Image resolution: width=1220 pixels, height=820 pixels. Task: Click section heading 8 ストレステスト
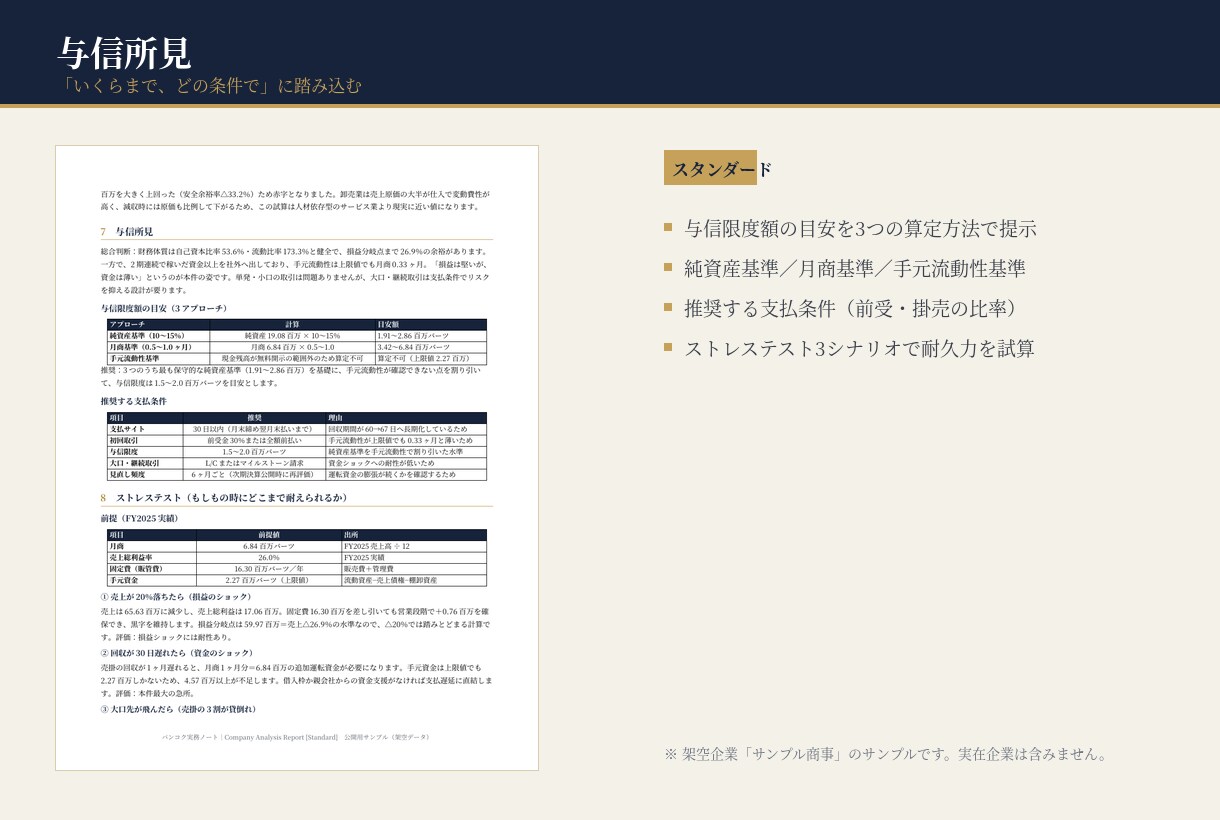[225, 497]
